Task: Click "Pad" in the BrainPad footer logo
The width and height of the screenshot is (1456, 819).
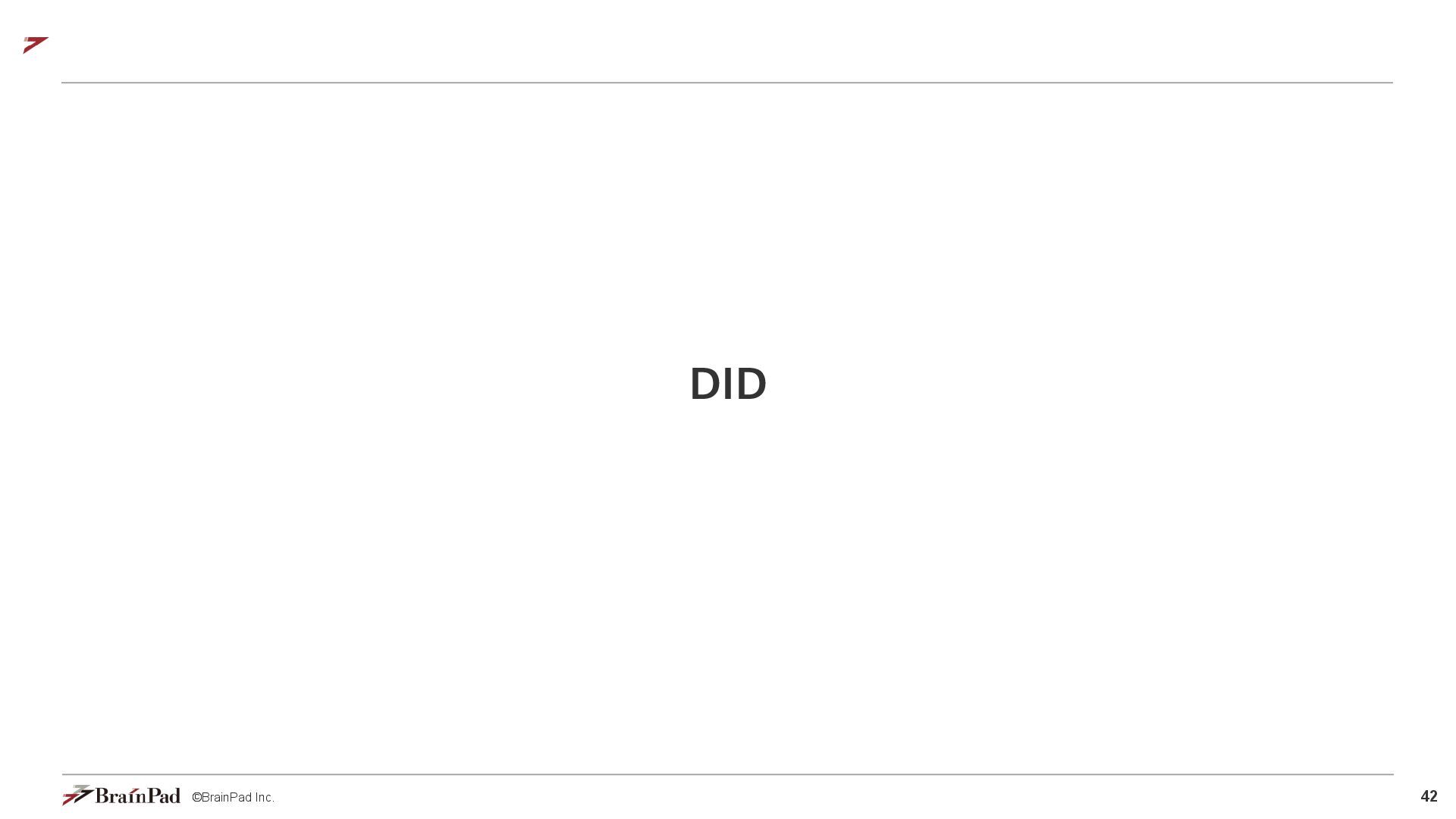Action: click(x=163, y=795)
